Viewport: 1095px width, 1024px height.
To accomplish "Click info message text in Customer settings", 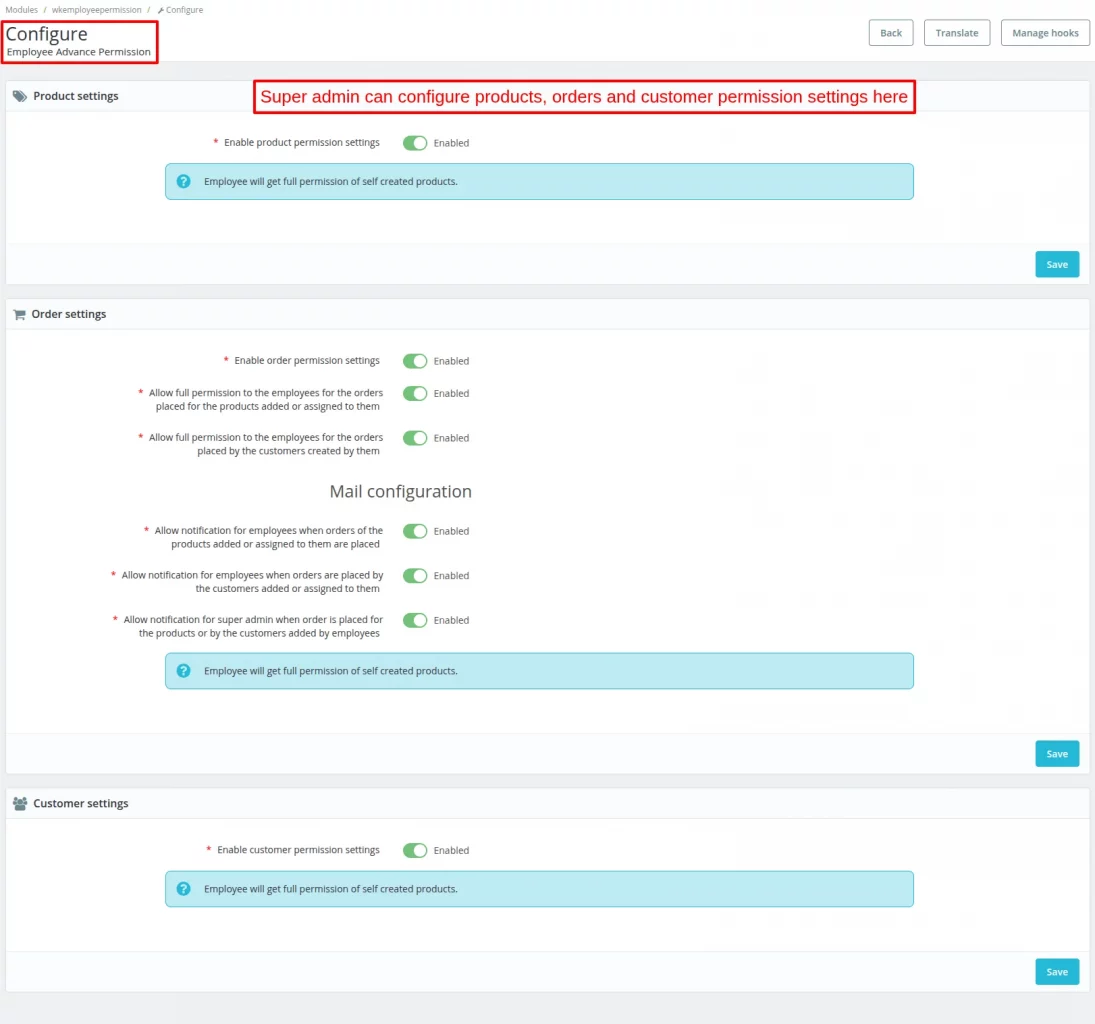I will [331, 889].
